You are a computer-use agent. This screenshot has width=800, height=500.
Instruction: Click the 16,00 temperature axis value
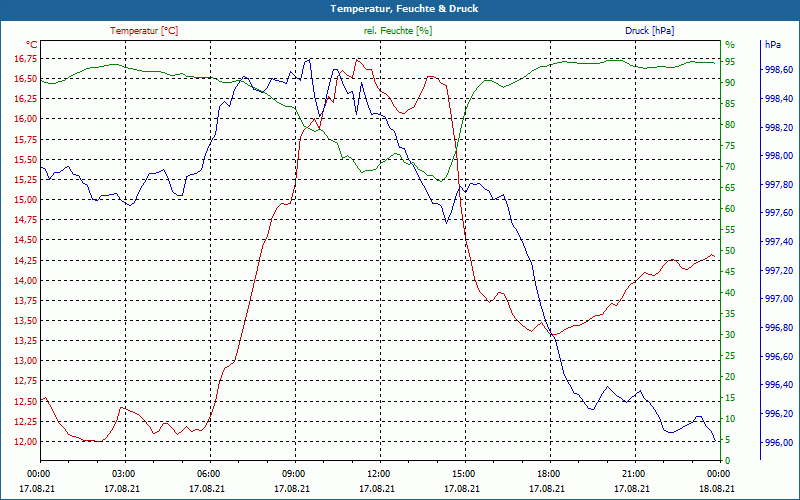[x=26, y=119]
